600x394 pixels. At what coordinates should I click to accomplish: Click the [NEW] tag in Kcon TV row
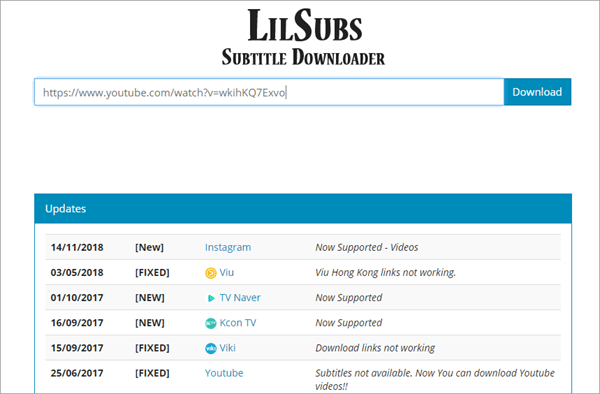pos(150,323)
